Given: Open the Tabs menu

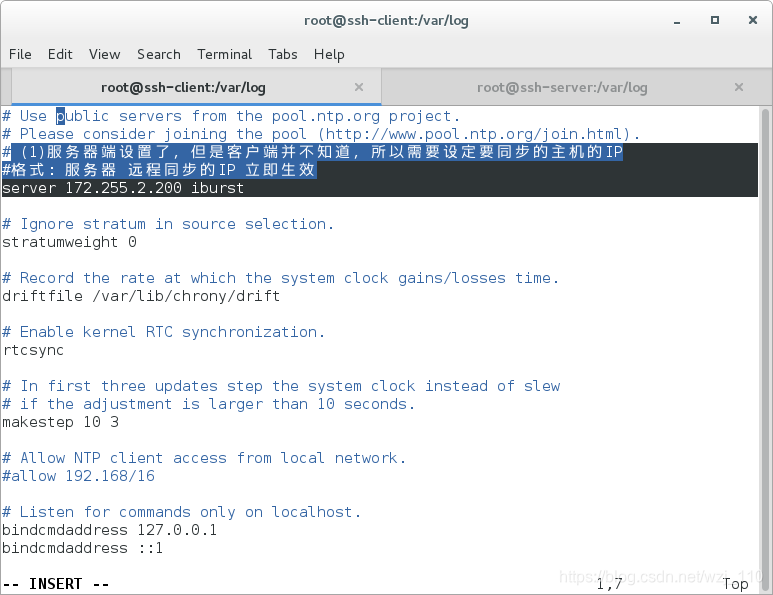Looking at the screenshot, I should pyautogui.click(x=283, y=54).
